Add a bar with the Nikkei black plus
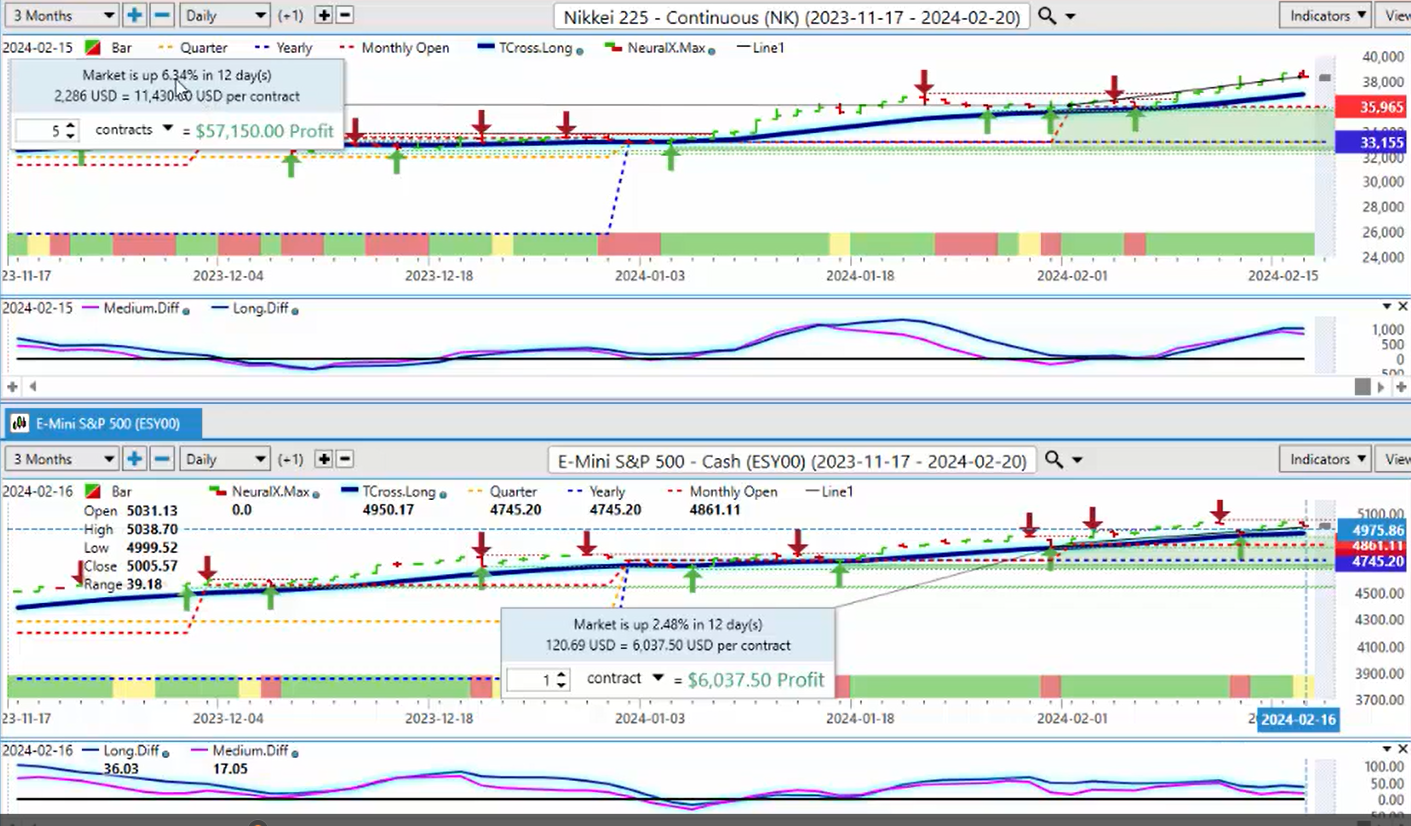The height and width of the screenshot is (826, 1411). [x=323, y=16]
